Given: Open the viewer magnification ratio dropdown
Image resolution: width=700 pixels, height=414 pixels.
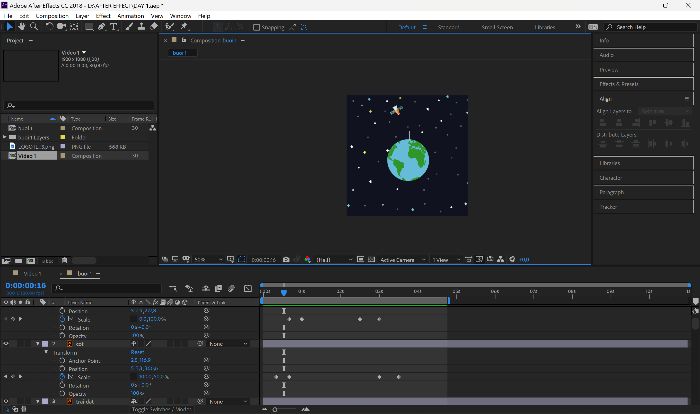Looking at the screenshot, I should [x=208, y=259].
